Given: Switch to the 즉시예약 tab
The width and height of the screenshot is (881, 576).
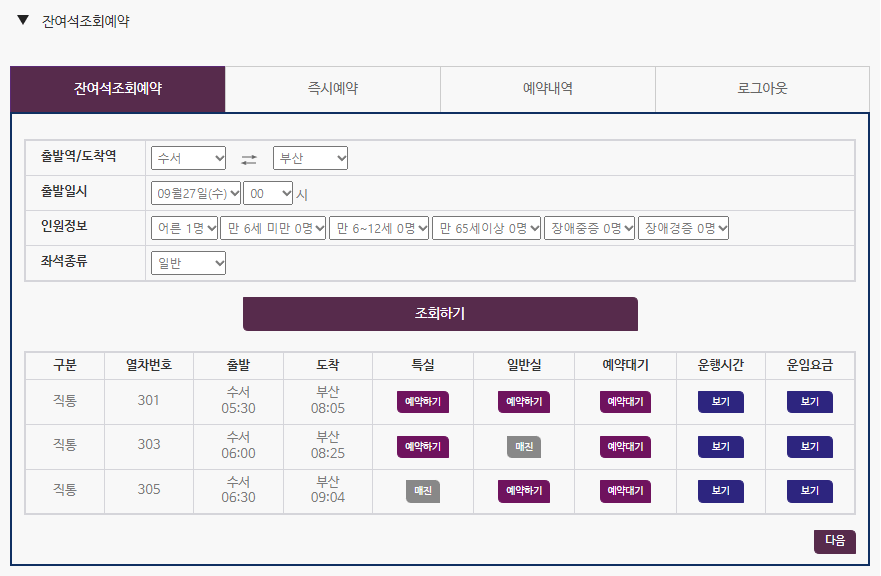Looking at the screenshot, I should tap(333, 89).
